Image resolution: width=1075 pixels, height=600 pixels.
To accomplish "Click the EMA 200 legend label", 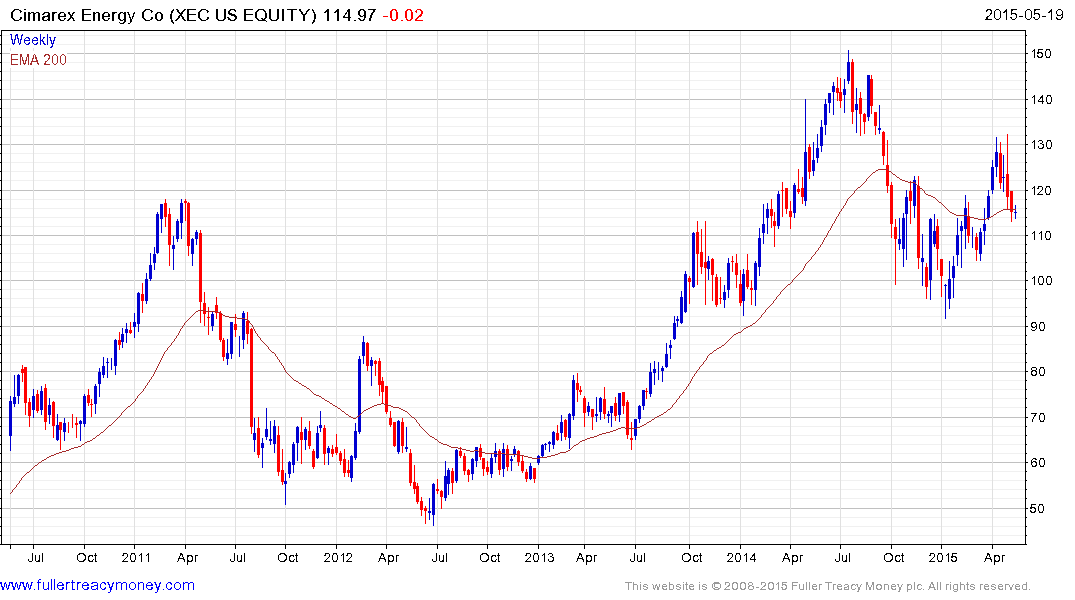I will pos(38,60).
